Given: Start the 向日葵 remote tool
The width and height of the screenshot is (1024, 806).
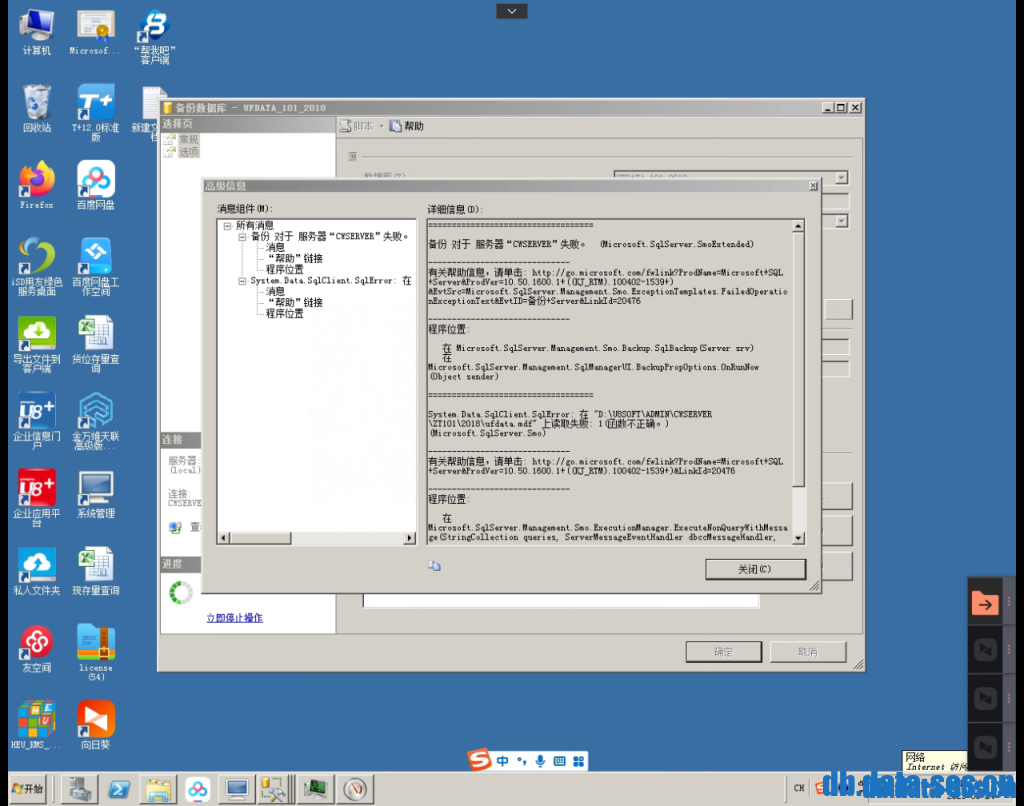Looking at the screenshot, I should 95,718.
